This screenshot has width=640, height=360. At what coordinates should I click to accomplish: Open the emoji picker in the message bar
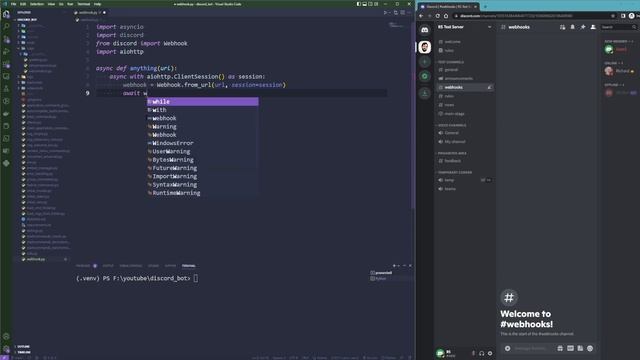[x=590, y=348]
